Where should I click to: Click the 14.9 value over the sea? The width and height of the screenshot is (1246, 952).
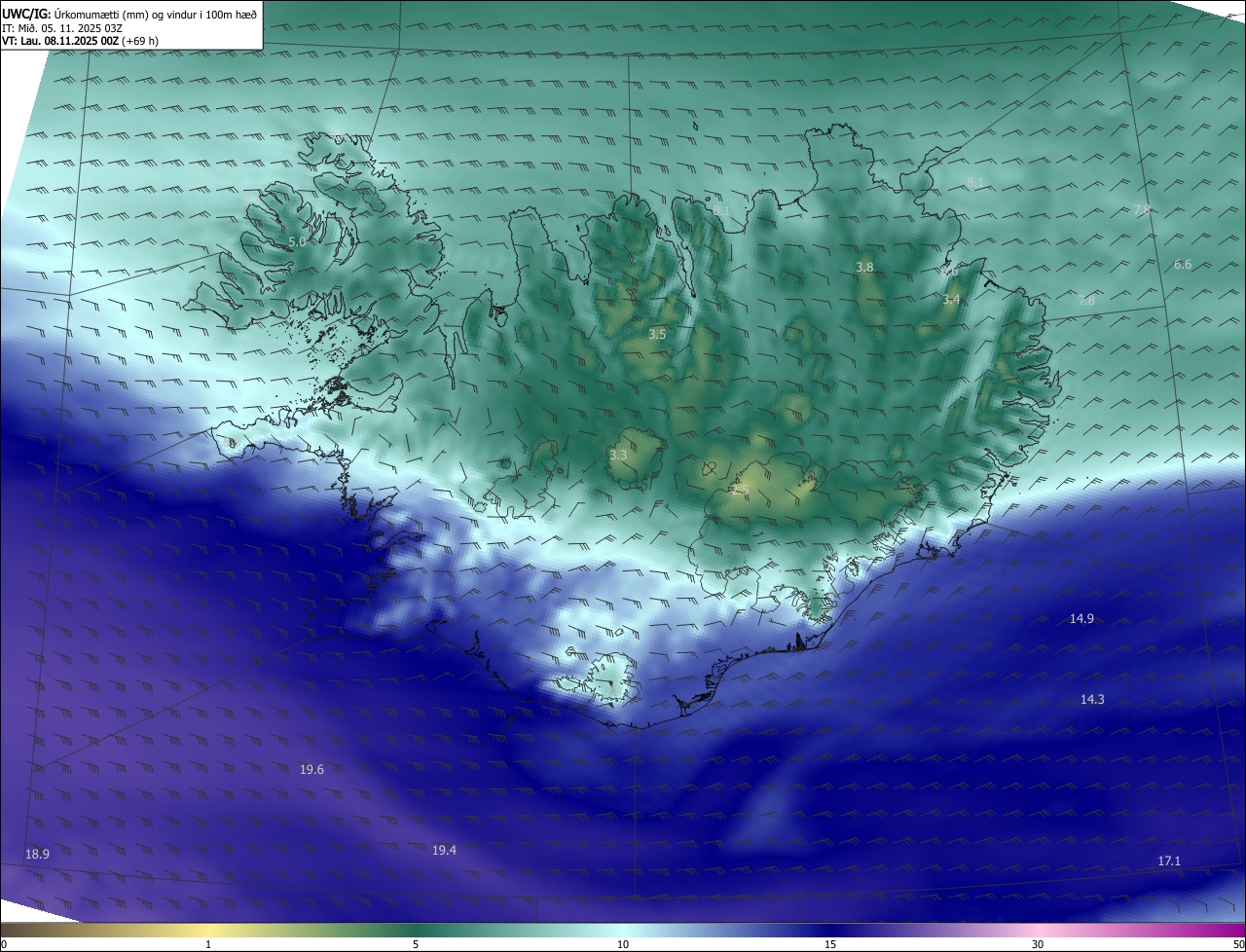pyautogui.click(x=1081, y=619)
